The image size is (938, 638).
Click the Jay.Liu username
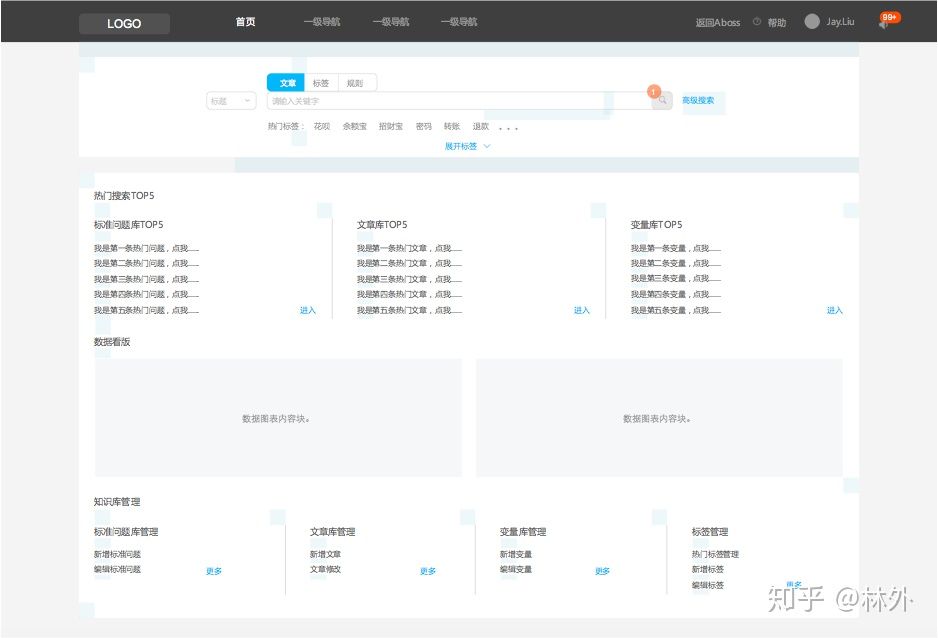coord(840,22)
